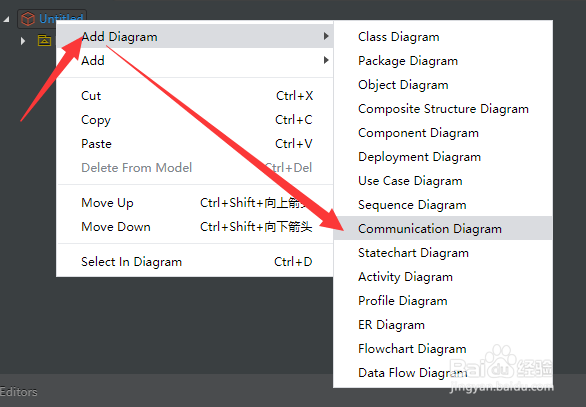This screenshot has height=407, width=586.
Task: Expand the collapsed model tree node
Action: point(23,41)
